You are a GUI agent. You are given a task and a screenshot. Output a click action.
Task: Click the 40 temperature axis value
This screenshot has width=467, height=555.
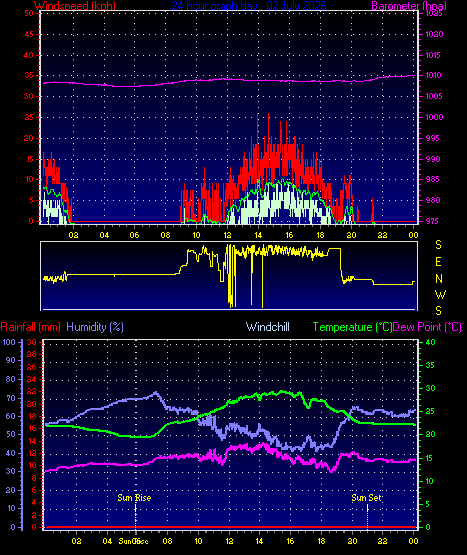[430, 342]
